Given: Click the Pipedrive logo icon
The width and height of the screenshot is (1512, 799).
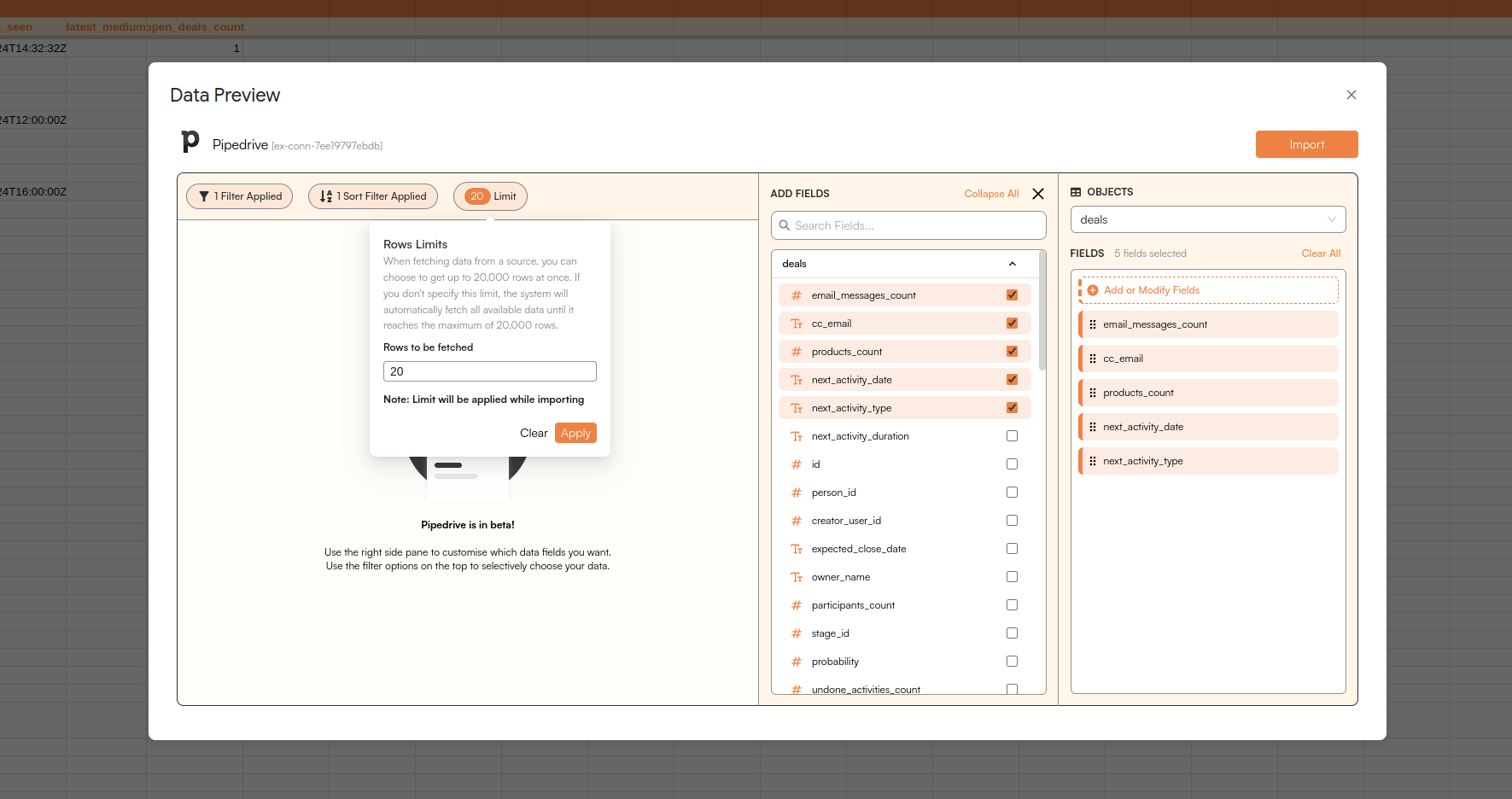Looking at the screenshot, I should pos(190,142).
